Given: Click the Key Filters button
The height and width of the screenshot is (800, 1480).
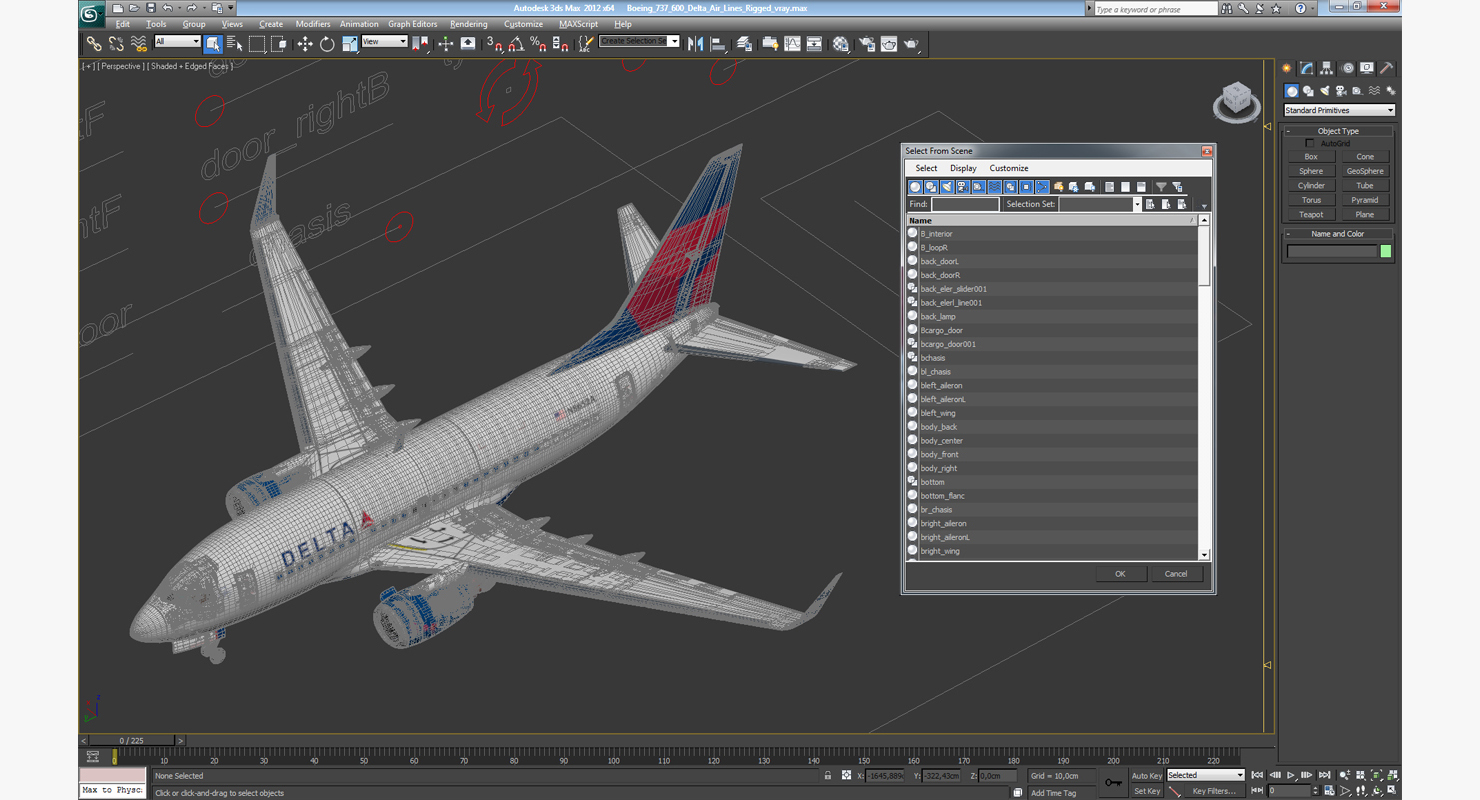Looking at the screenshot, I should coord(1213,791).
